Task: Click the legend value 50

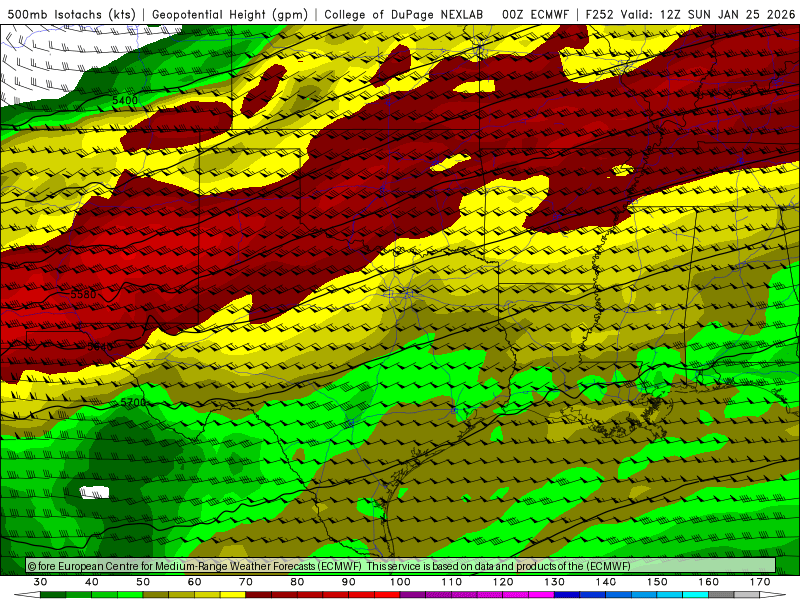Action: (x=143, y=582)
